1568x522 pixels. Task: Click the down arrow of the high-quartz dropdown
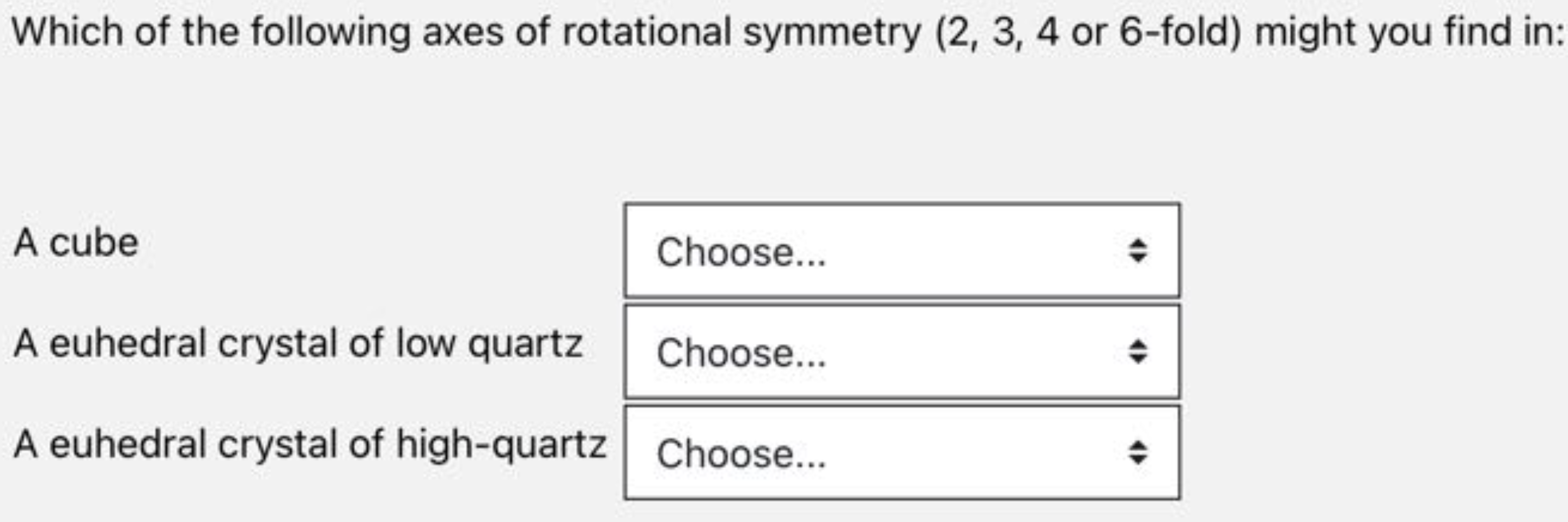point(1139,460)
